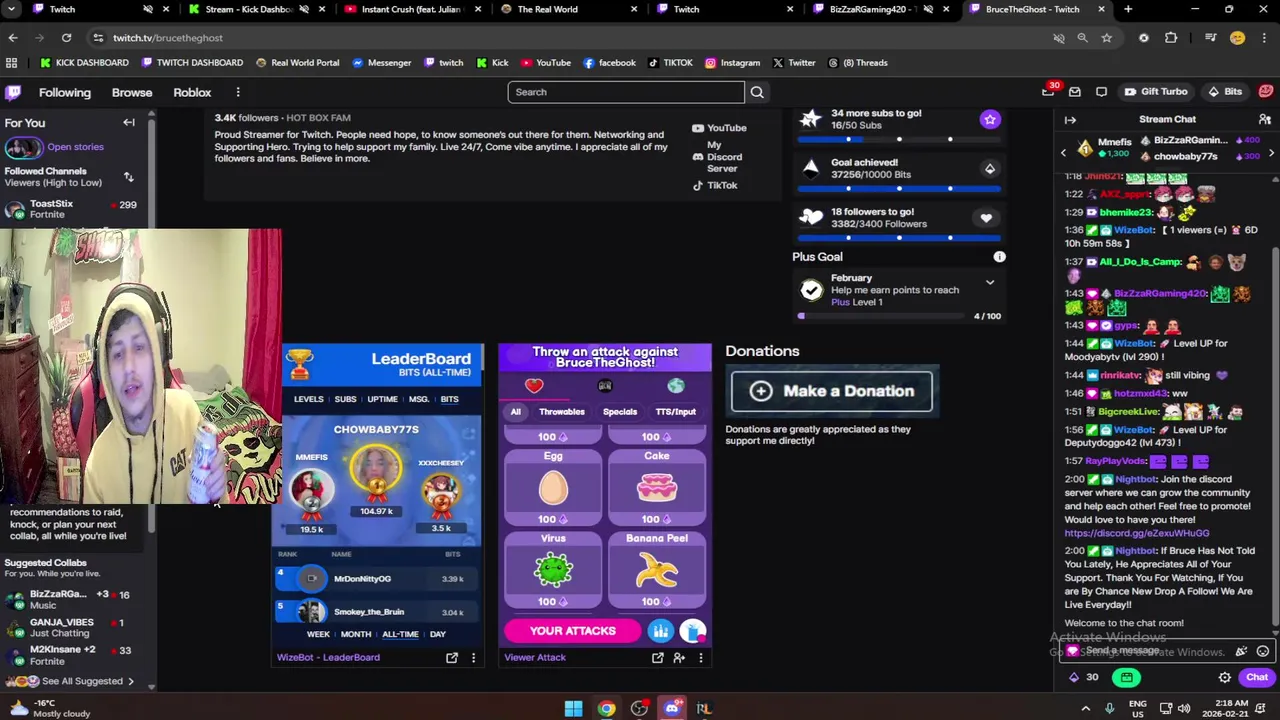Click the followers goal progress bar

point(899,237)
